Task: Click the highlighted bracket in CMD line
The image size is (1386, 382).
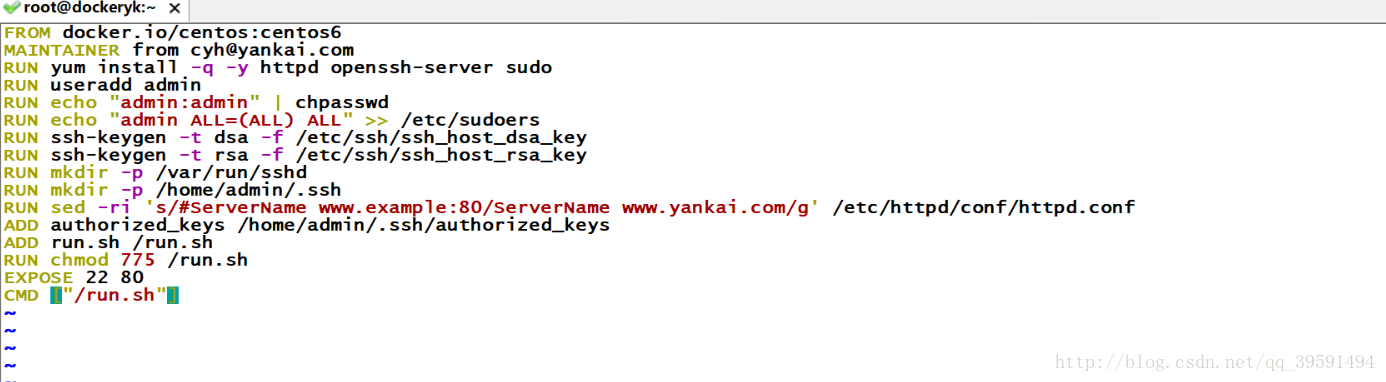Action: point(56,295)
